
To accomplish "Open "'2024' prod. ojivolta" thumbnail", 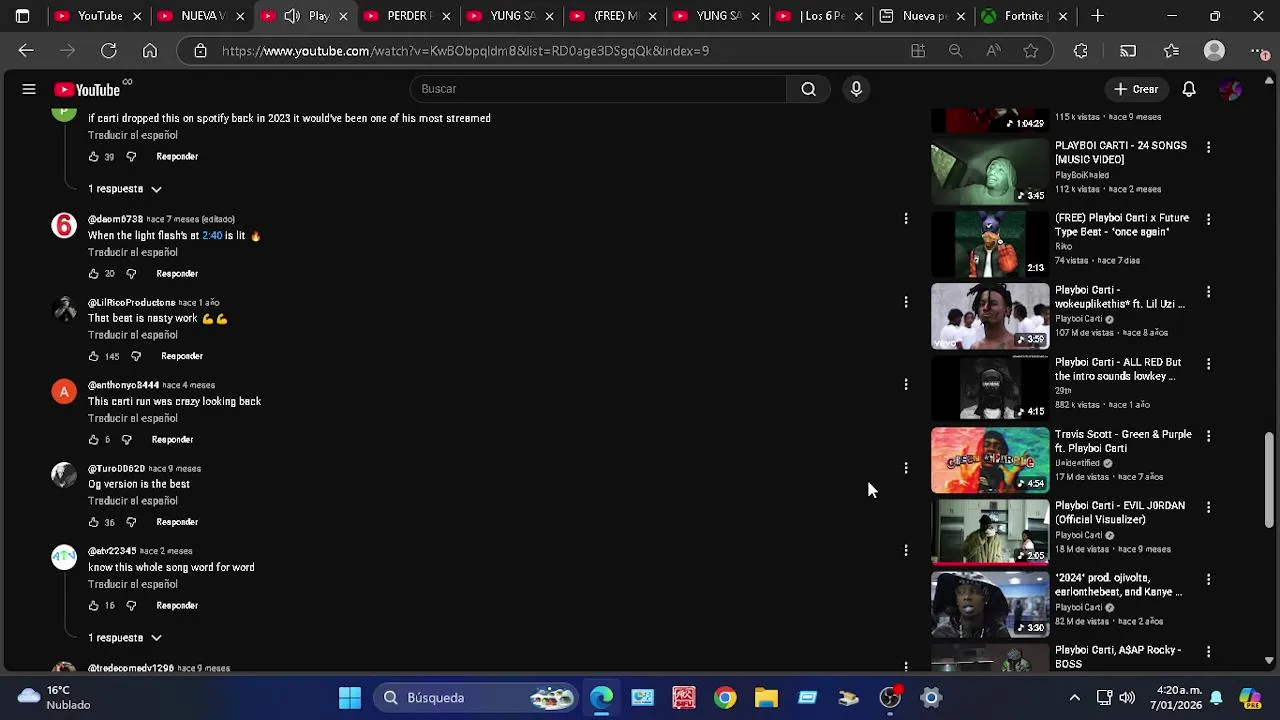I will point(990,604).
